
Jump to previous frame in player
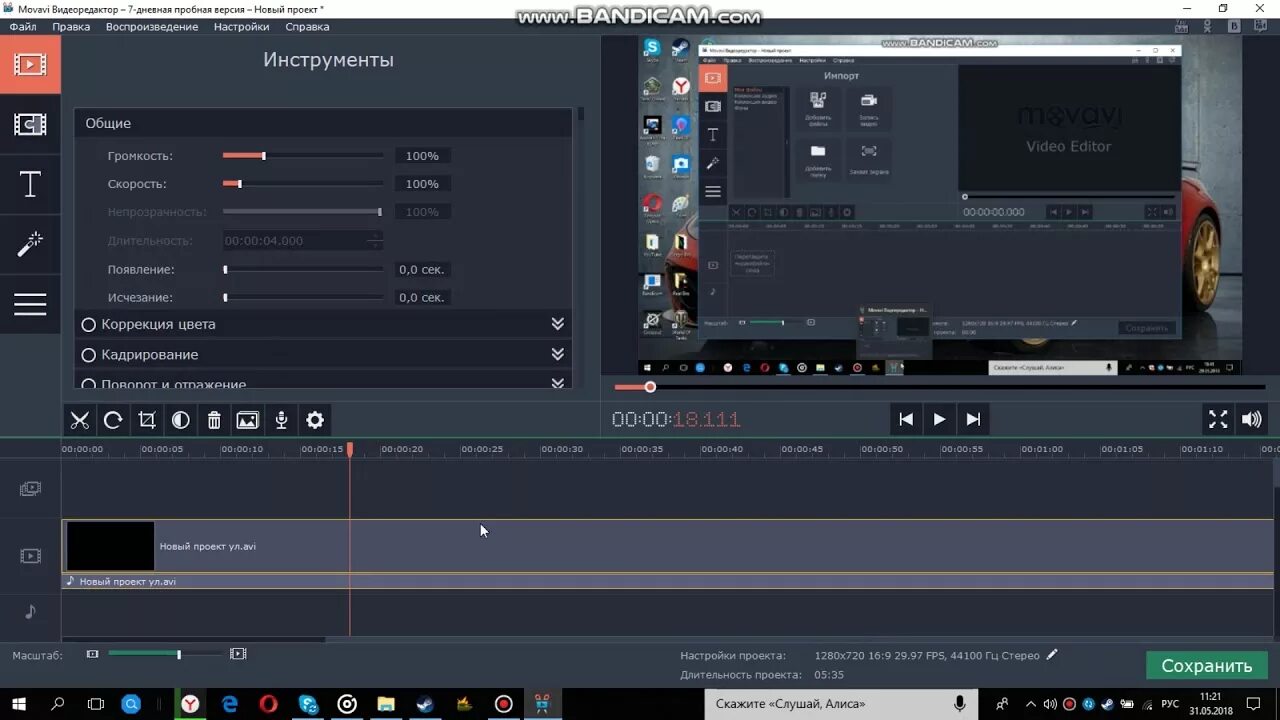coord(906,419)
